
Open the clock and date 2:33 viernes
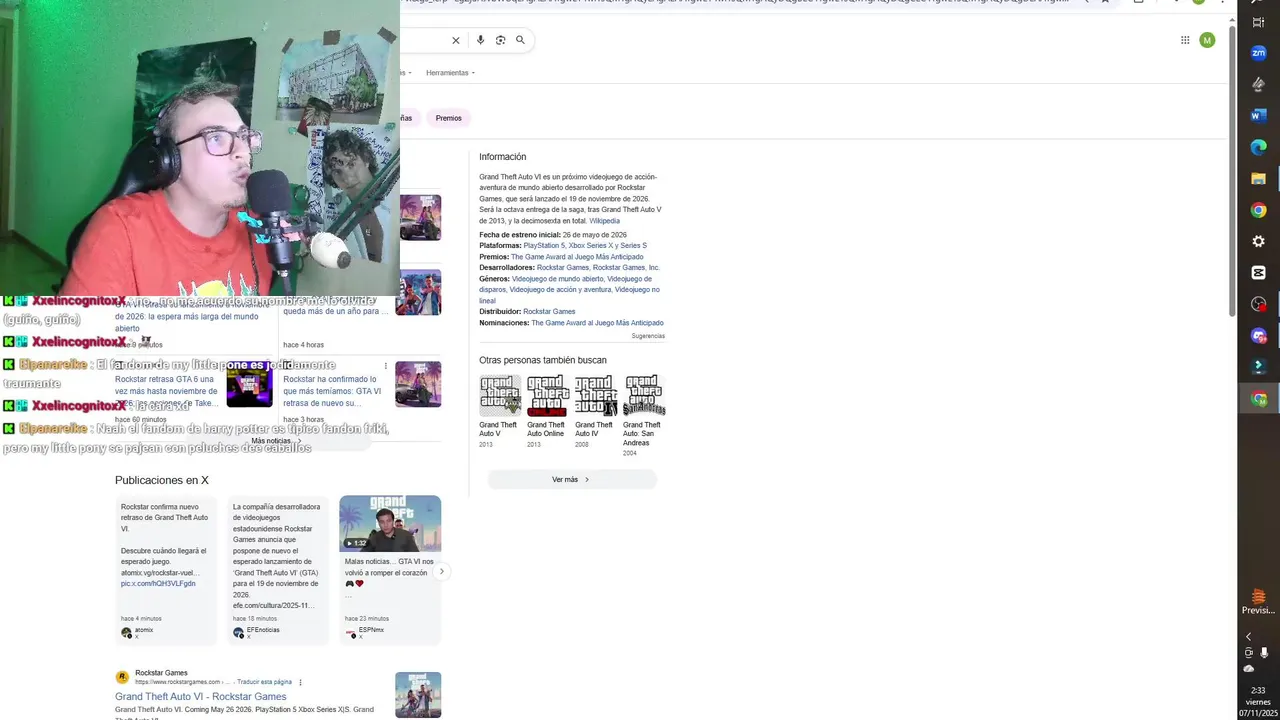(1258, 701)
